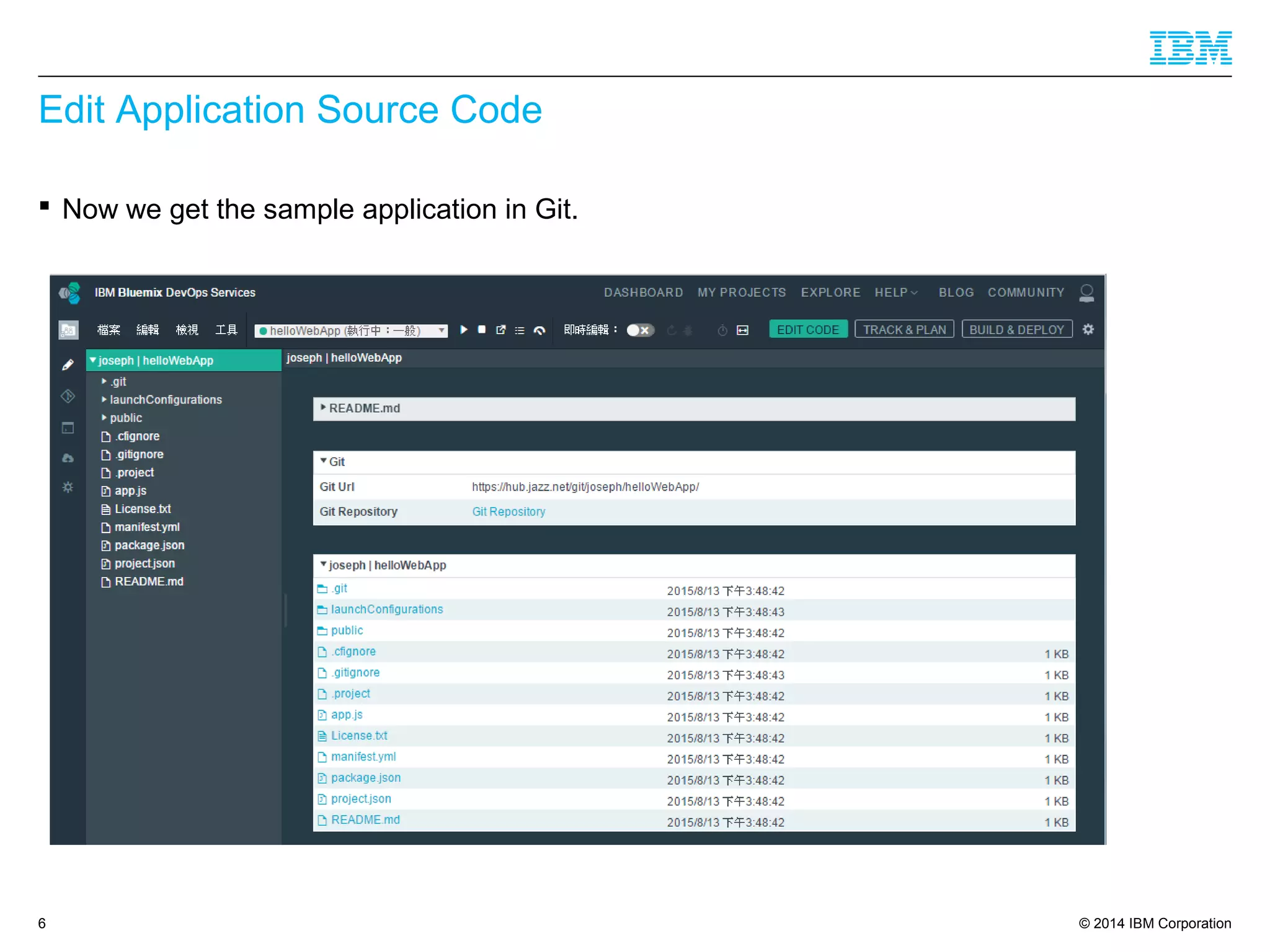Open the 檢視 menu
Screen dimensions: 1270x952
pyautogui.click(x=187, y=330)
